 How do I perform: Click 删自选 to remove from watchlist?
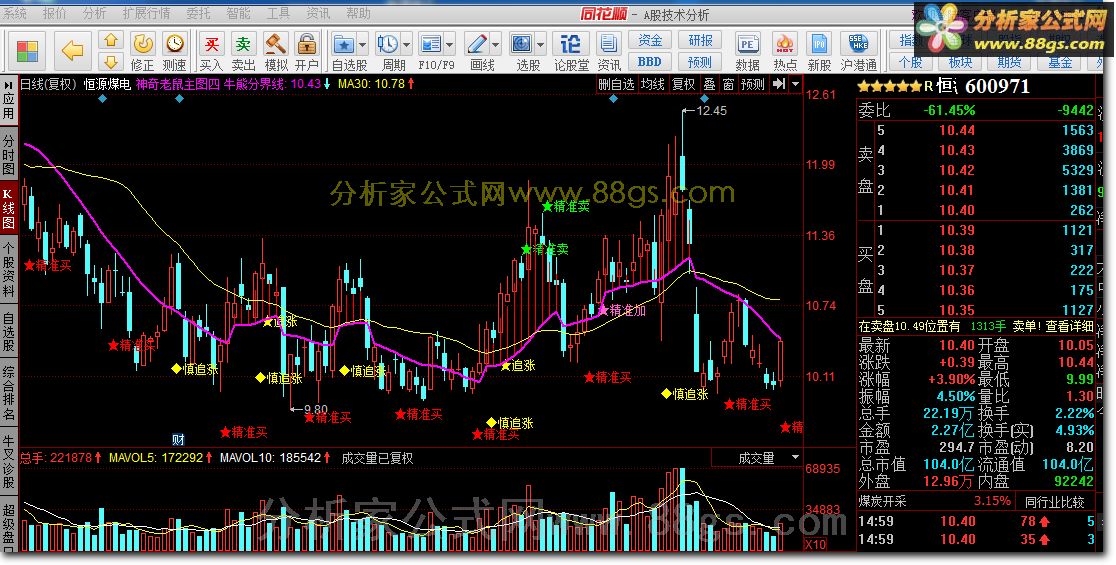click(616, 85)
